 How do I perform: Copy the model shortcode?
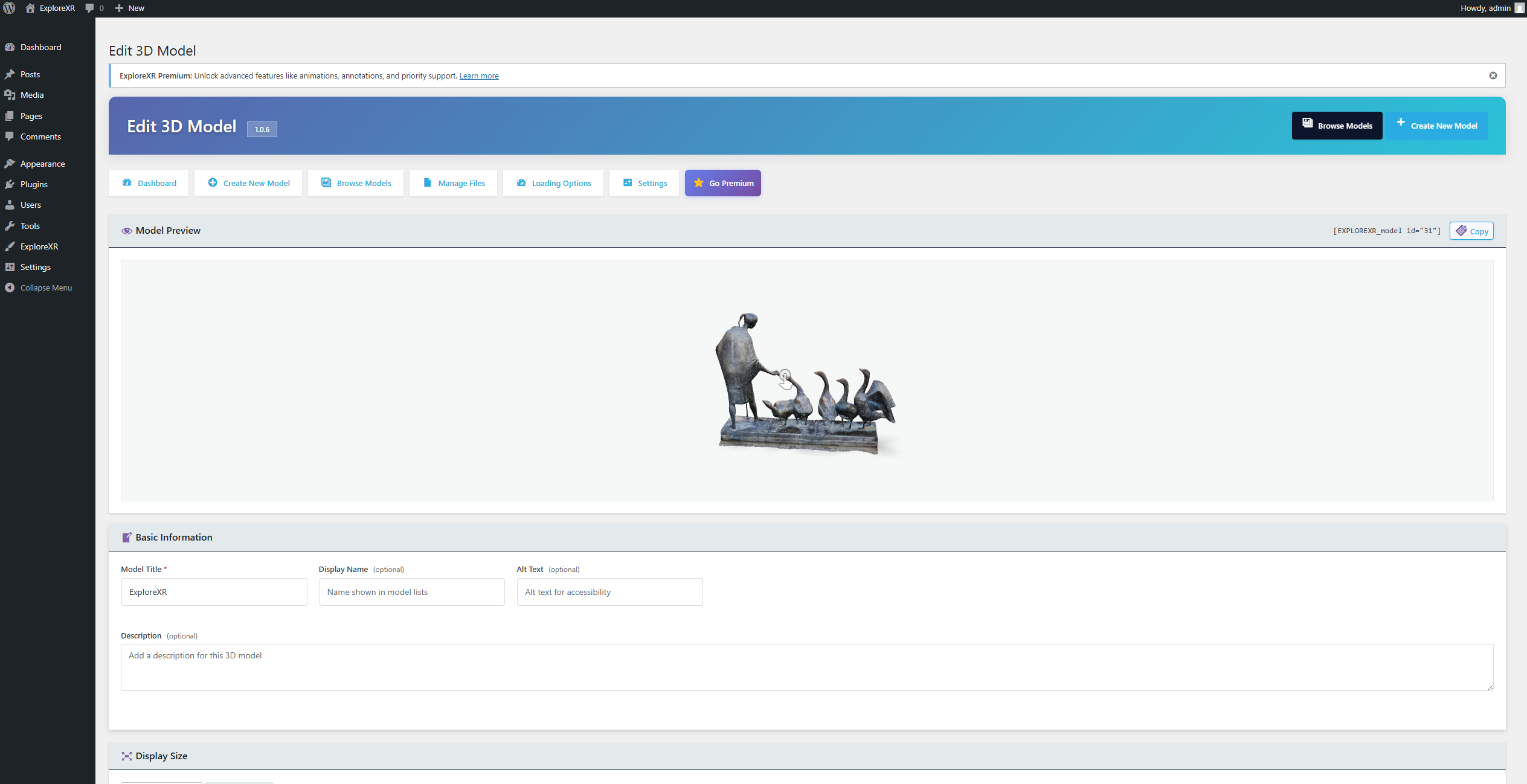1471,231
